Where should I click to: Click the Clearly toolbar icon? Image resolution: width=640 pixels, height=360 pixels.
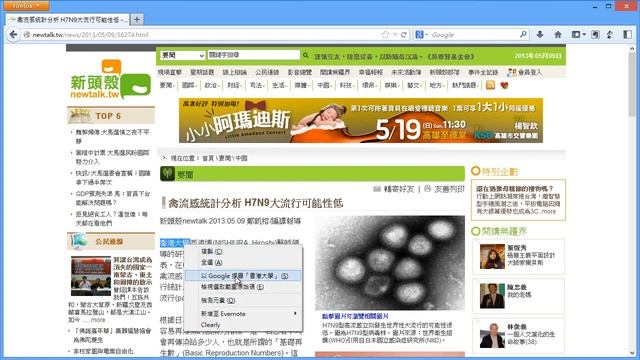pos(610,35)
